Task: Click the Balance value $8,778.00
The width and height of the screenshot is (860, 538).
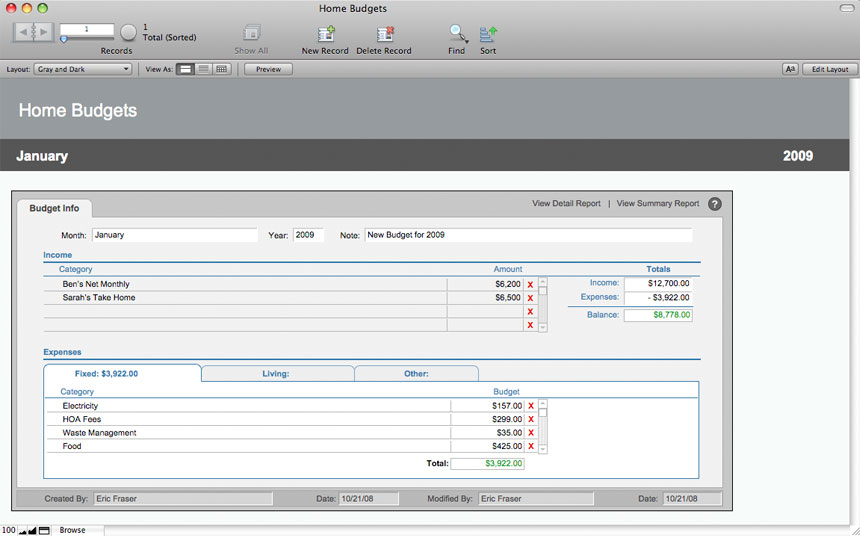Action: pos(658,315)
